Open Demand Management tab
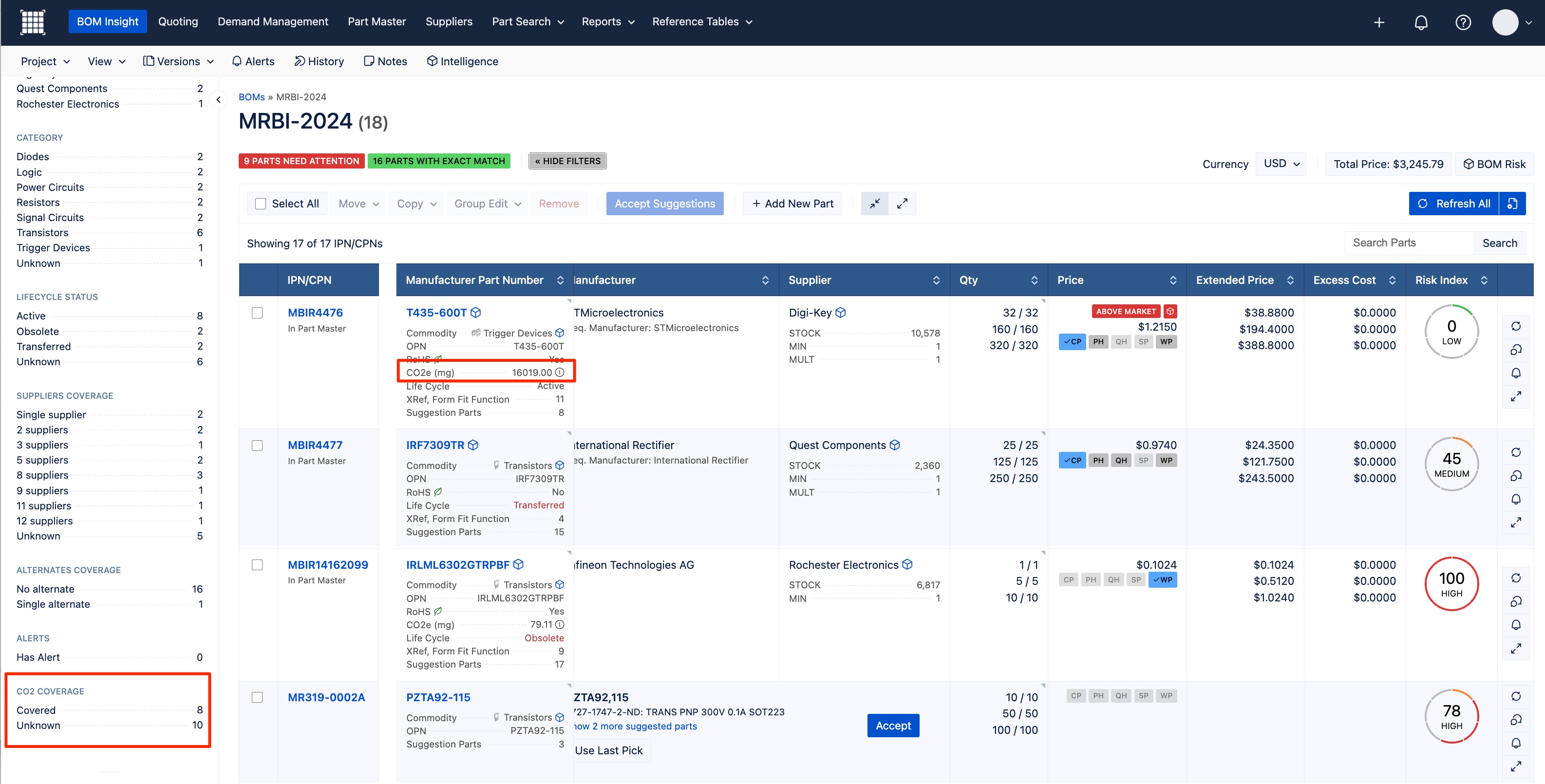This screenshot has width=1545, height=784. pos(273,21)
